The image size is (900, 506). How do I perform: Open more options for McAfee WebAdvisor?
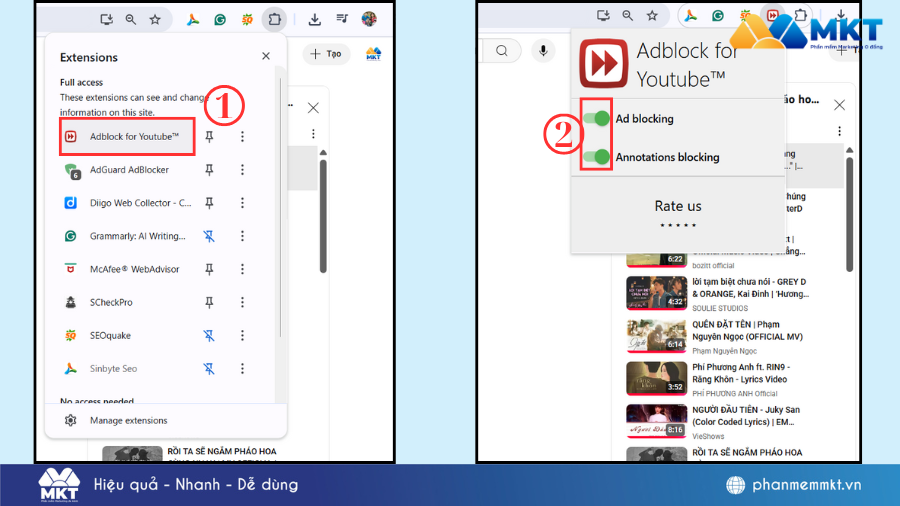pos(242,269)
